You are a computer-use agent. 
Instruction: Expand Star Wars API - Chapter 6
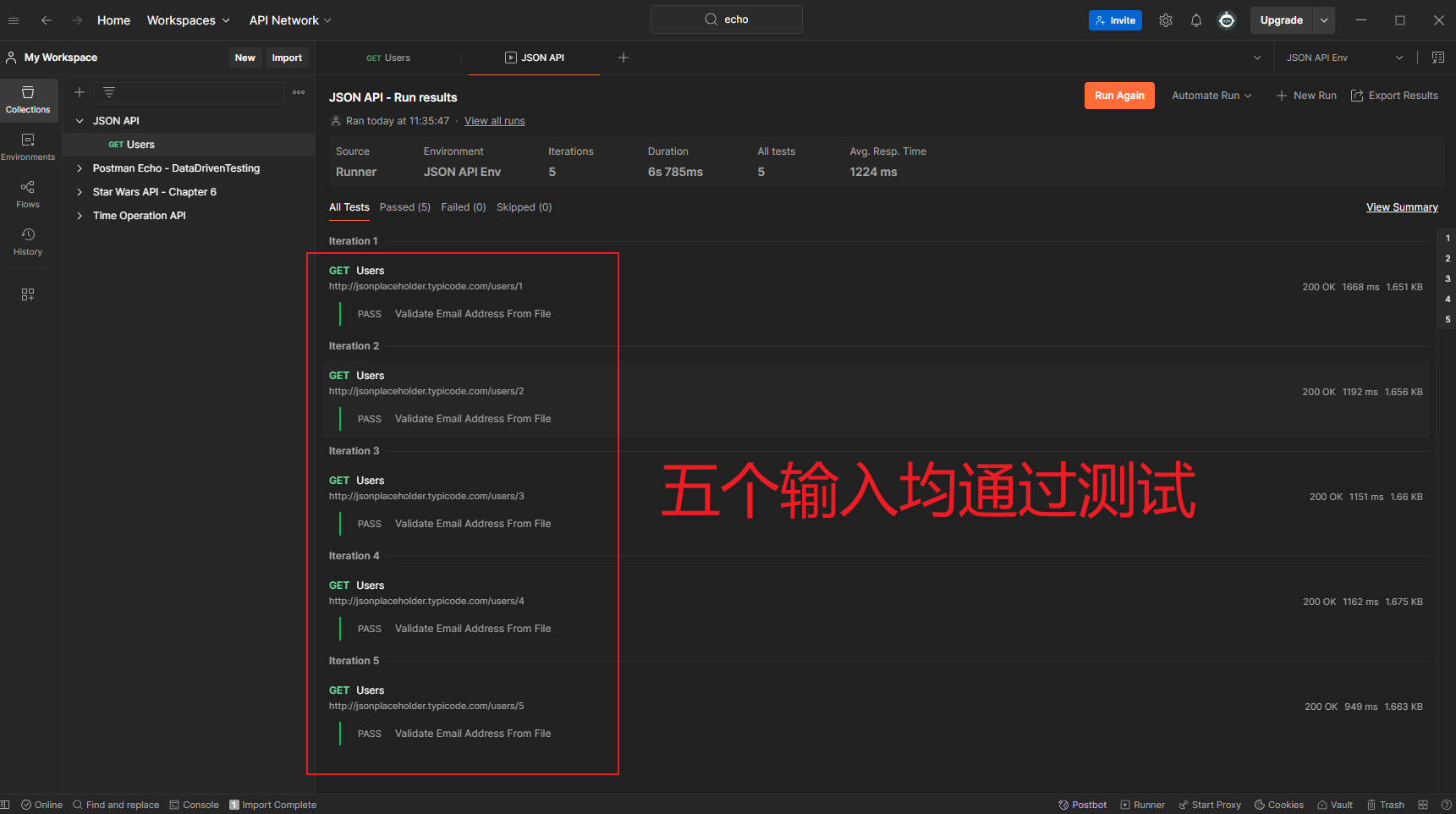click(80, 192)
